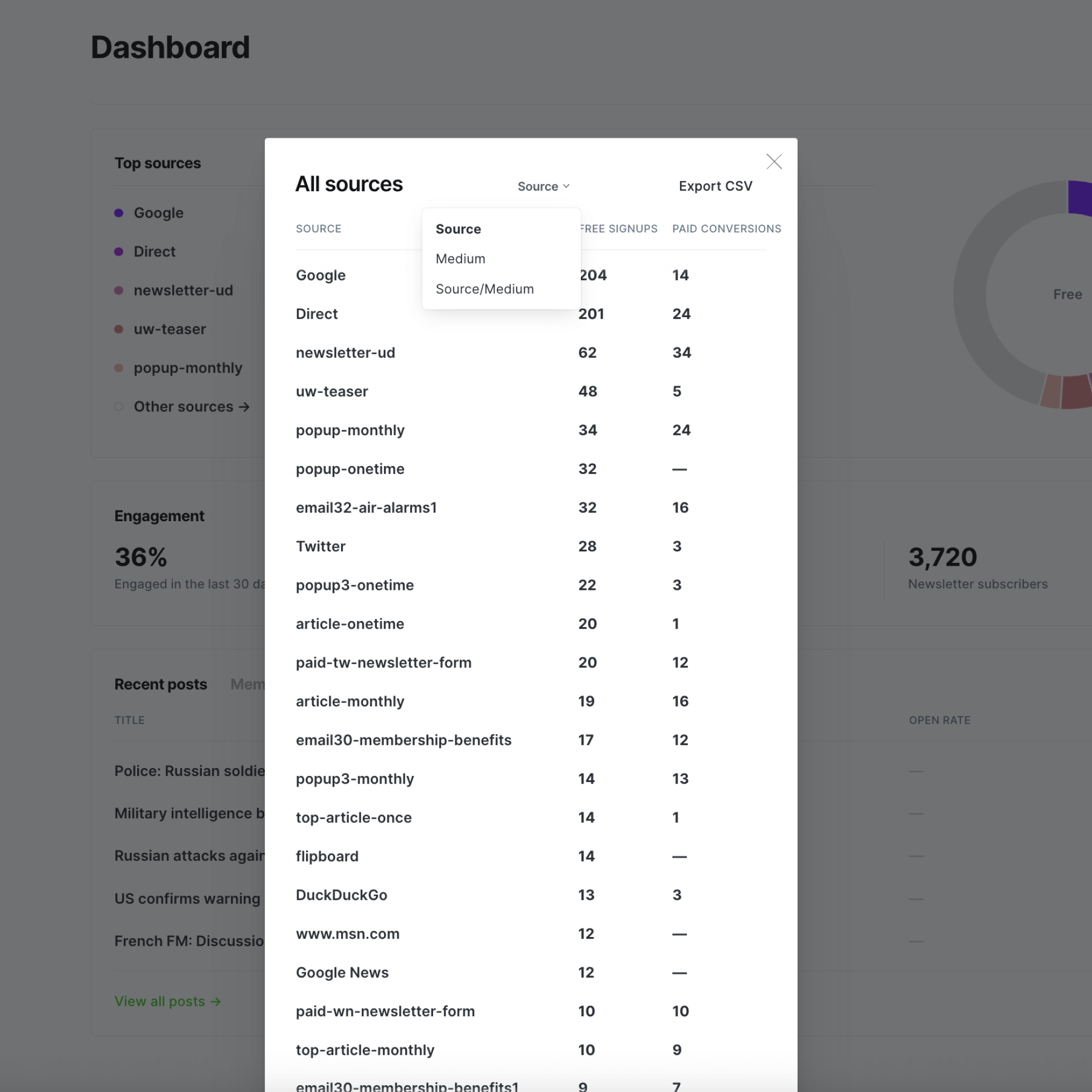Click the Free Signups column header
The width and height of the screenshot is (1092, 1092).
(620, 229)
